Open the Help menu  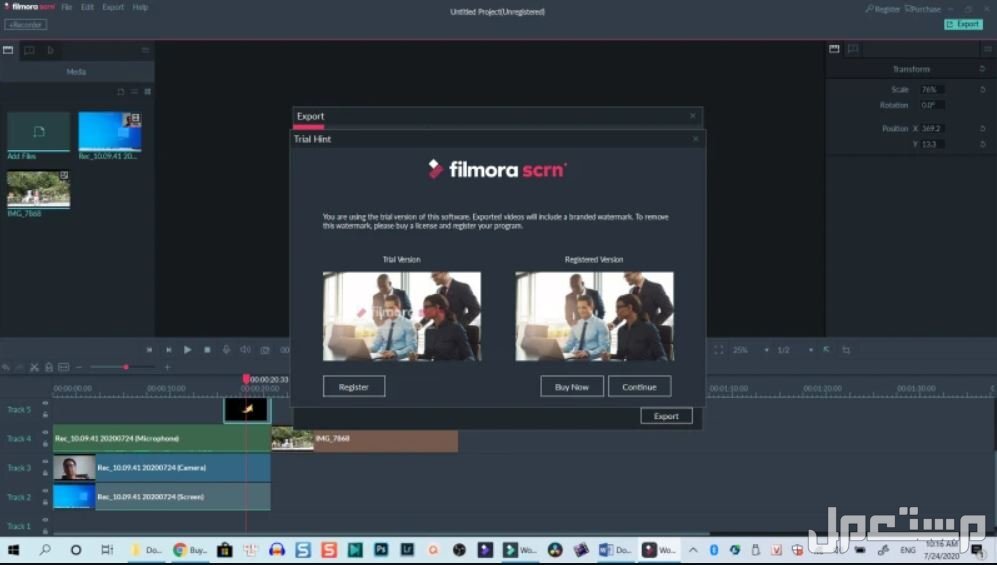(140, 7)
